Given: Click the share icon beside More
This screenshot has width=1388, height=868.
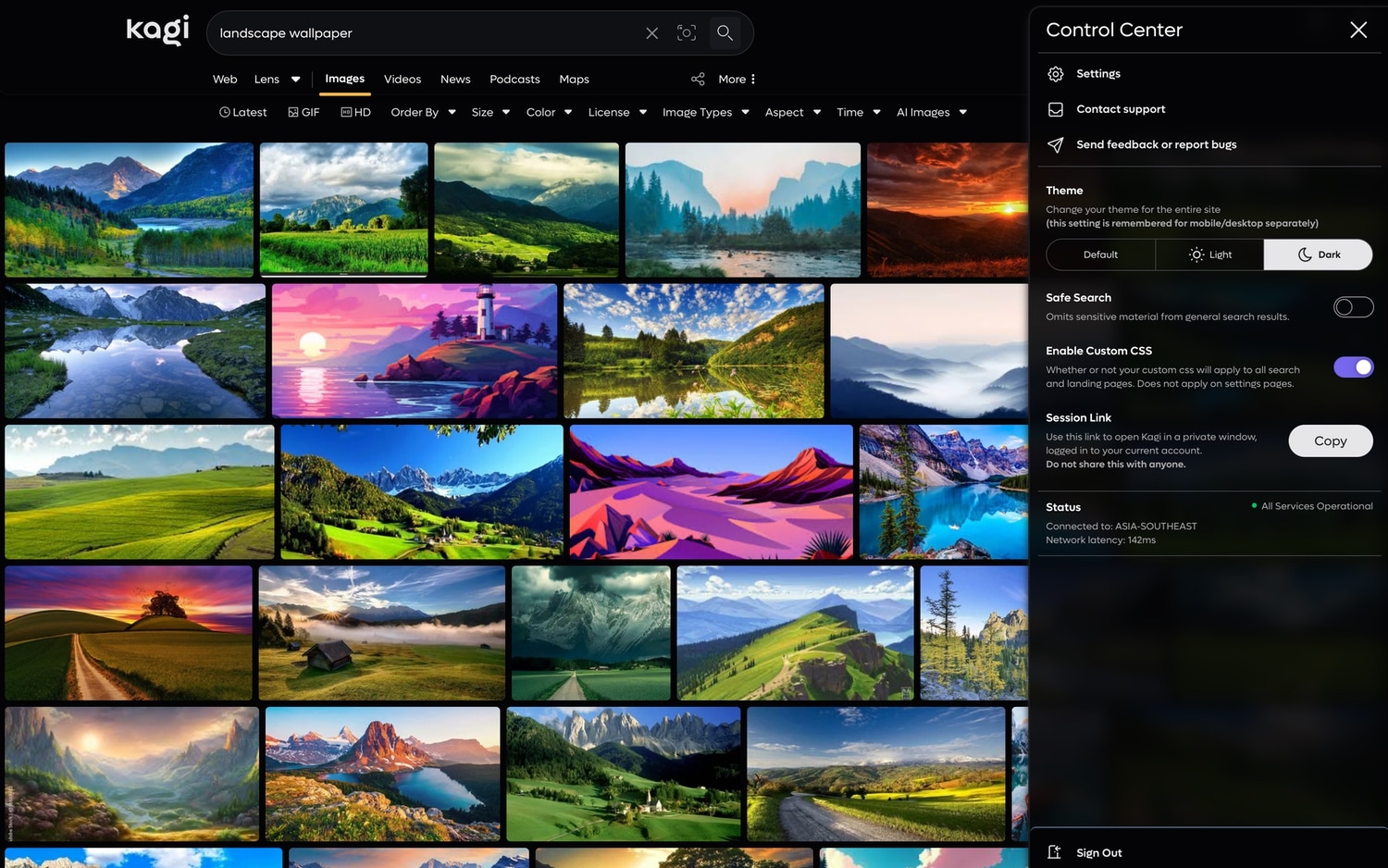Looking at the screenshot, I should [x=698, y=80].
